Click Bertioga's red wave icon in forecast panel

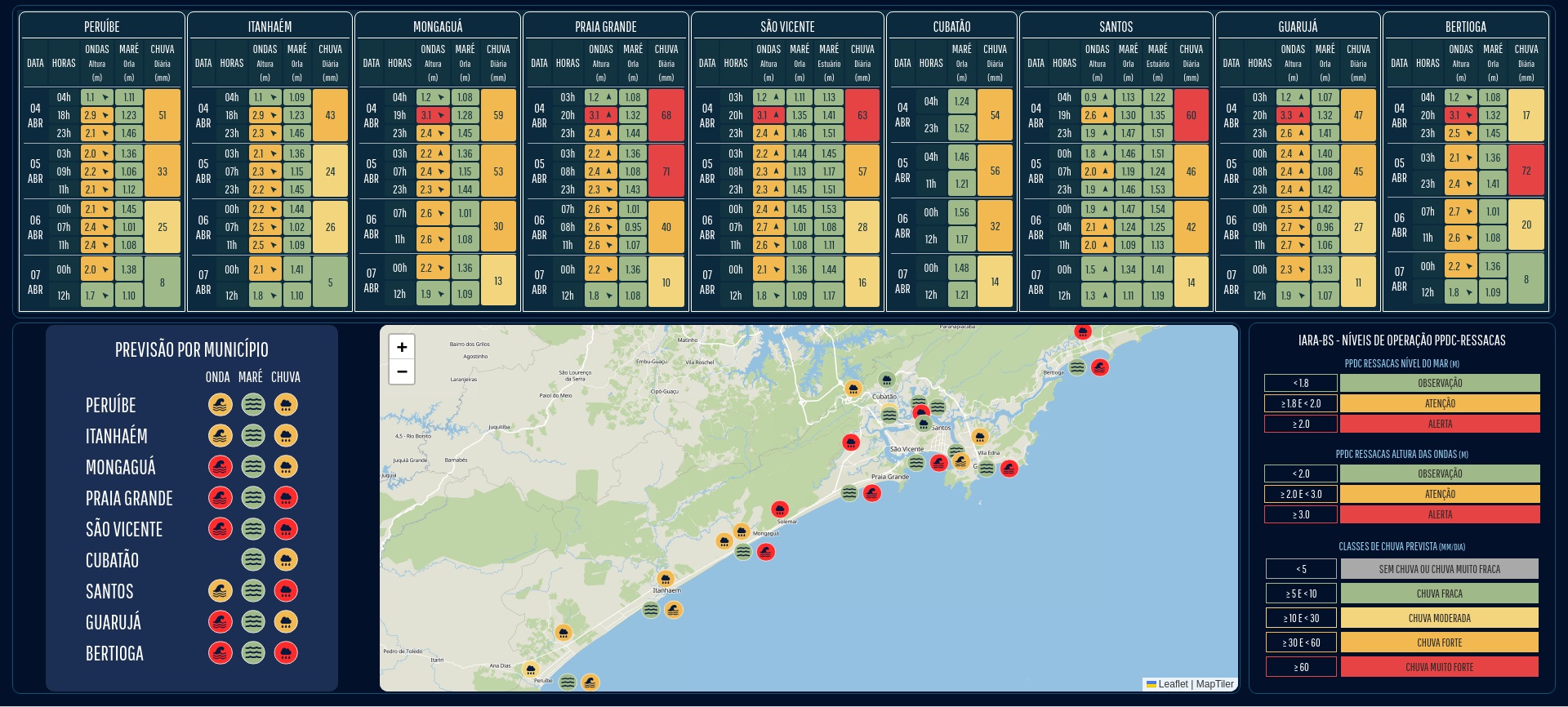(220, 653)
